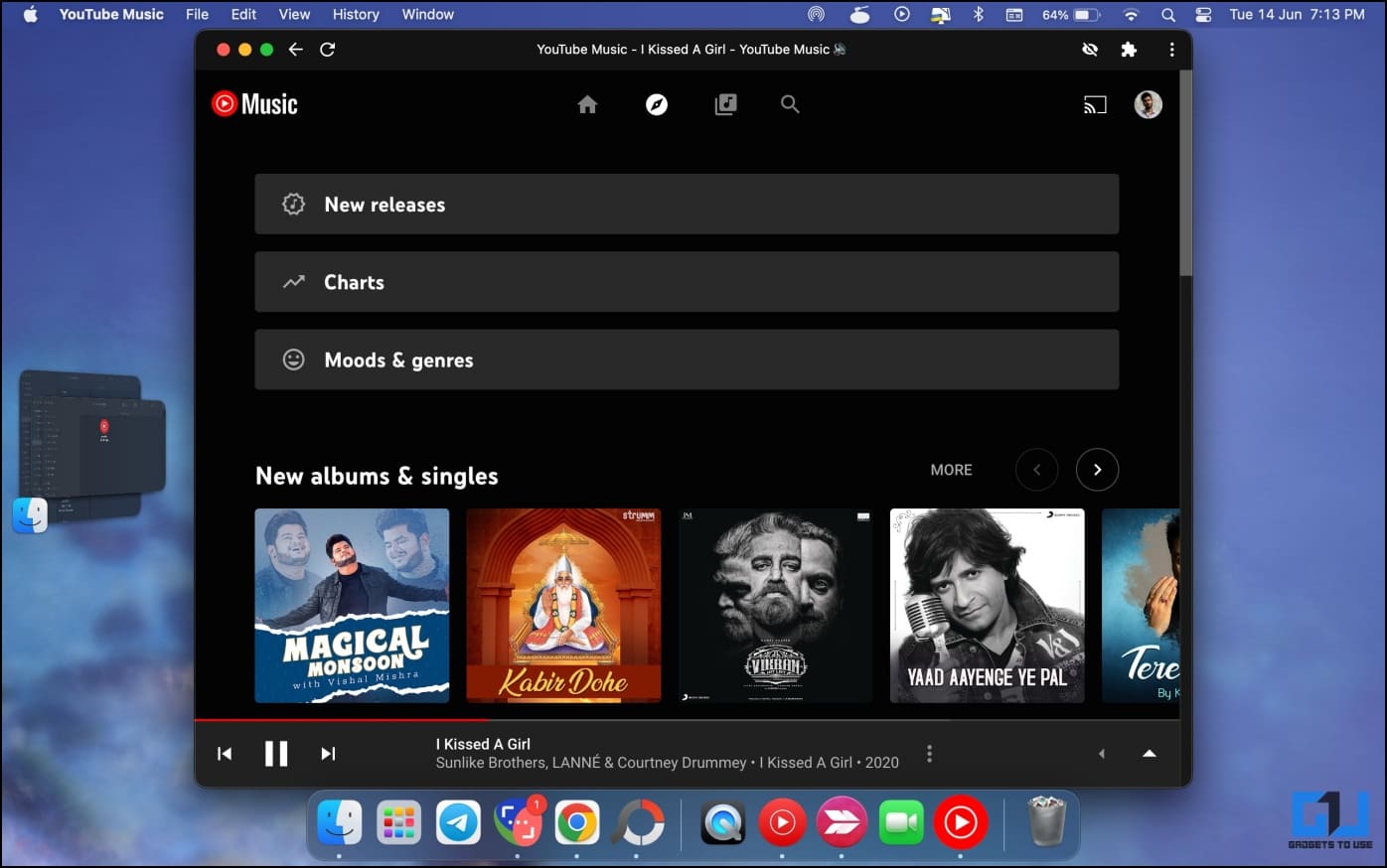
Task: Pause the current song
Action: coord(276,754)
